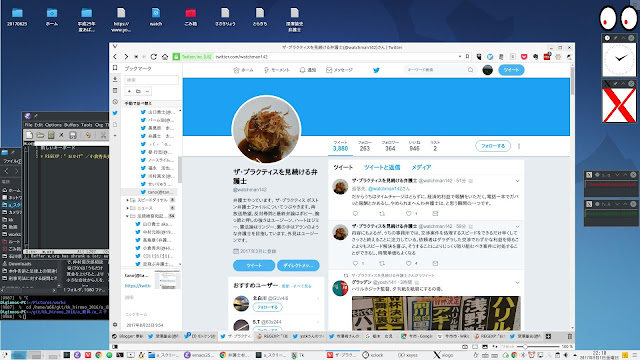Image resolution: width=640 pixels, height=360 pixels.
Task: Remove the bookmark with the minus button
Action: (x=147, y=91)
